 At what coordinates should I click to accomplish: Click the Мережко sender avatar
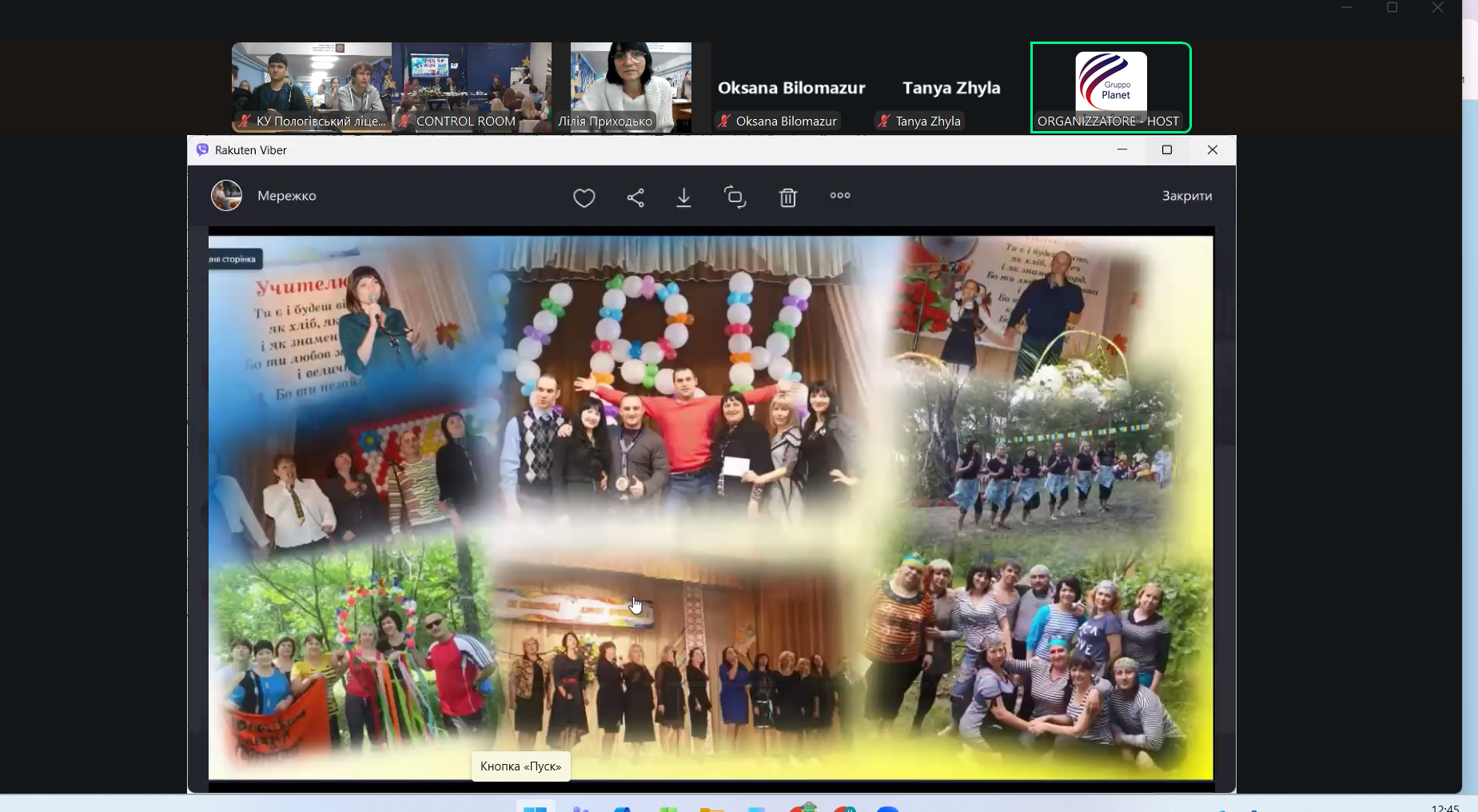coord(226,196)
